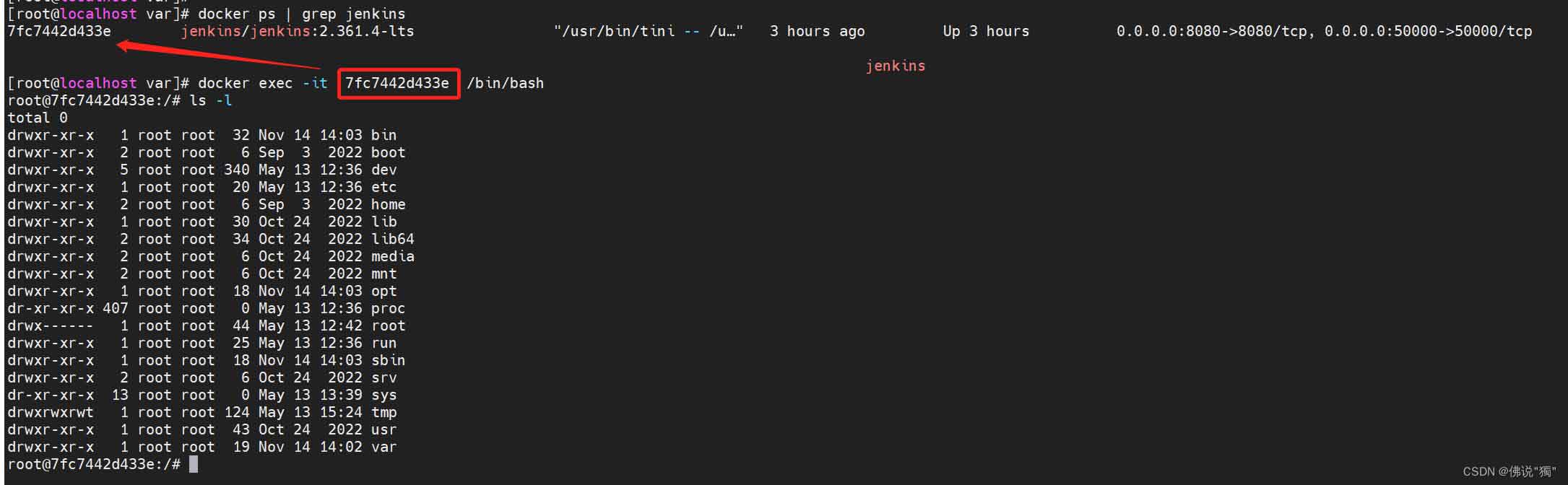This screenshot has height=485, width=1568.
Task: Click the 'ls -l' command text
Action: [211, 100]
